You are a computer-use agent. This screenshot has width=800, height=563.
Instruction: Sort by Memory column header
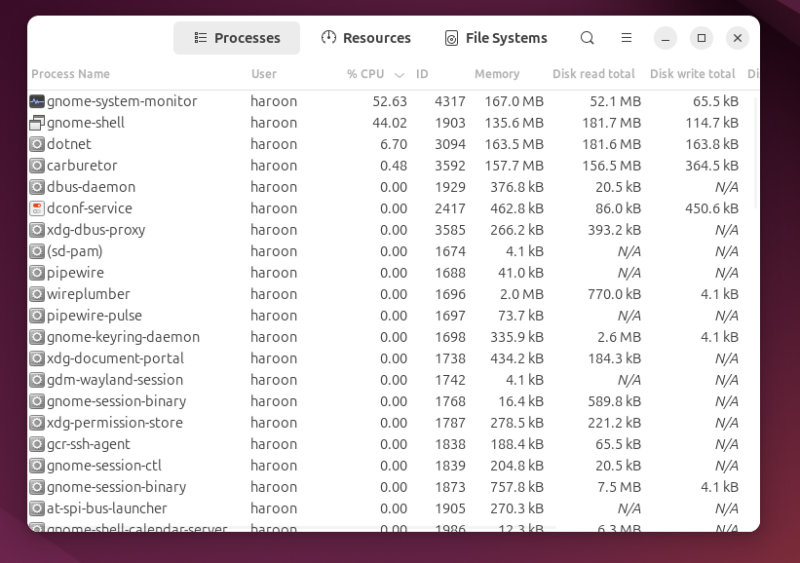(497, 74)
